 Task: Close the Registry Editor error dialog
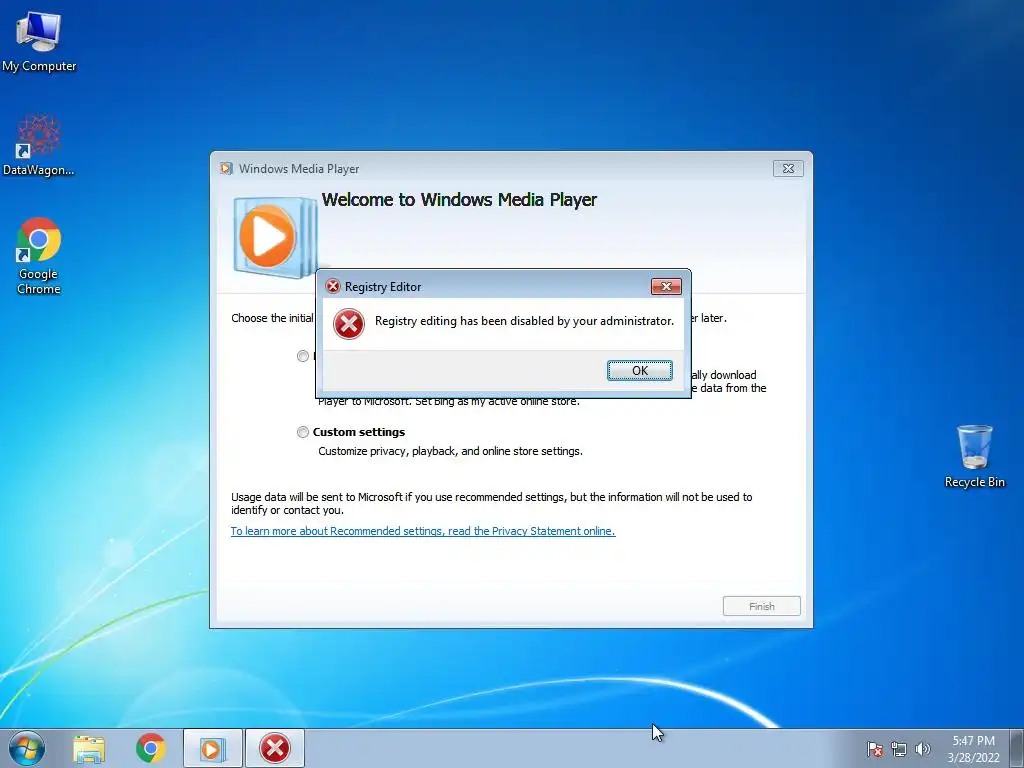(666, 286)
